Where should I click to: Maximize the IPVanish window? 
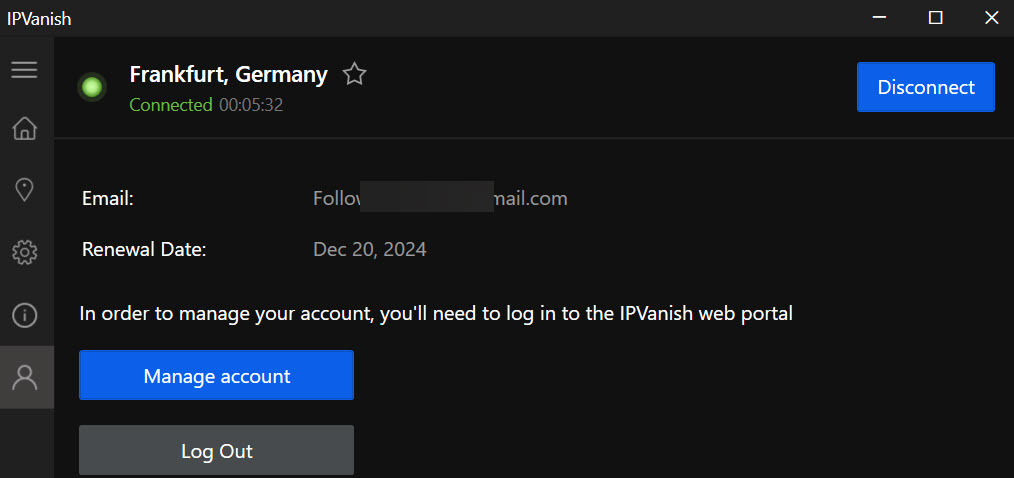(x=935, y=18)
